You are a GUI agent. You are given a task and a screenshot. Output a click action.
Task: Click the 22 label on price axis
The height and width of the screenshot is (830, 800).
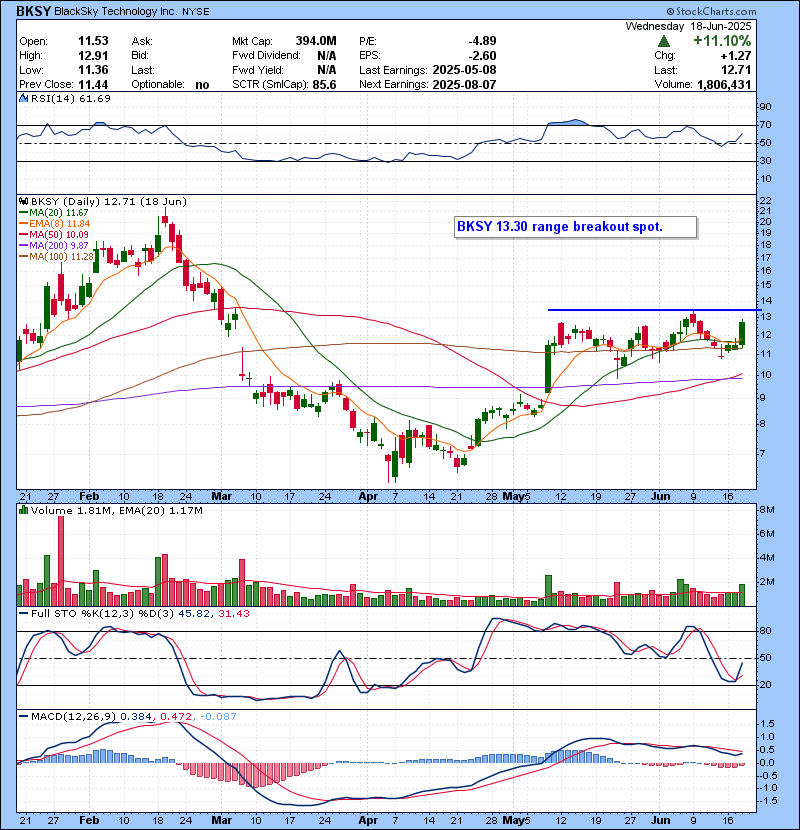coord(766,201)
